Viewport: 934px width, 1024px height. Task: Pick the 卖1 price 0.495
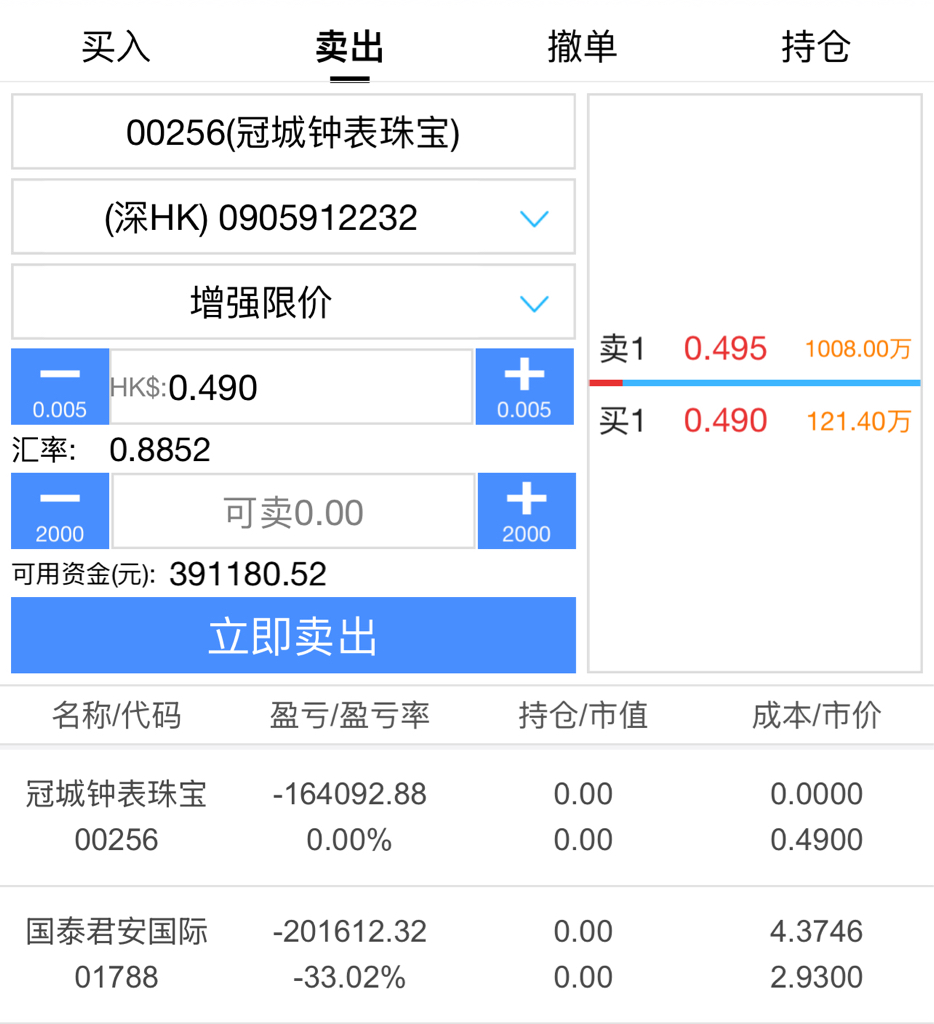click(x=725, y=349)
